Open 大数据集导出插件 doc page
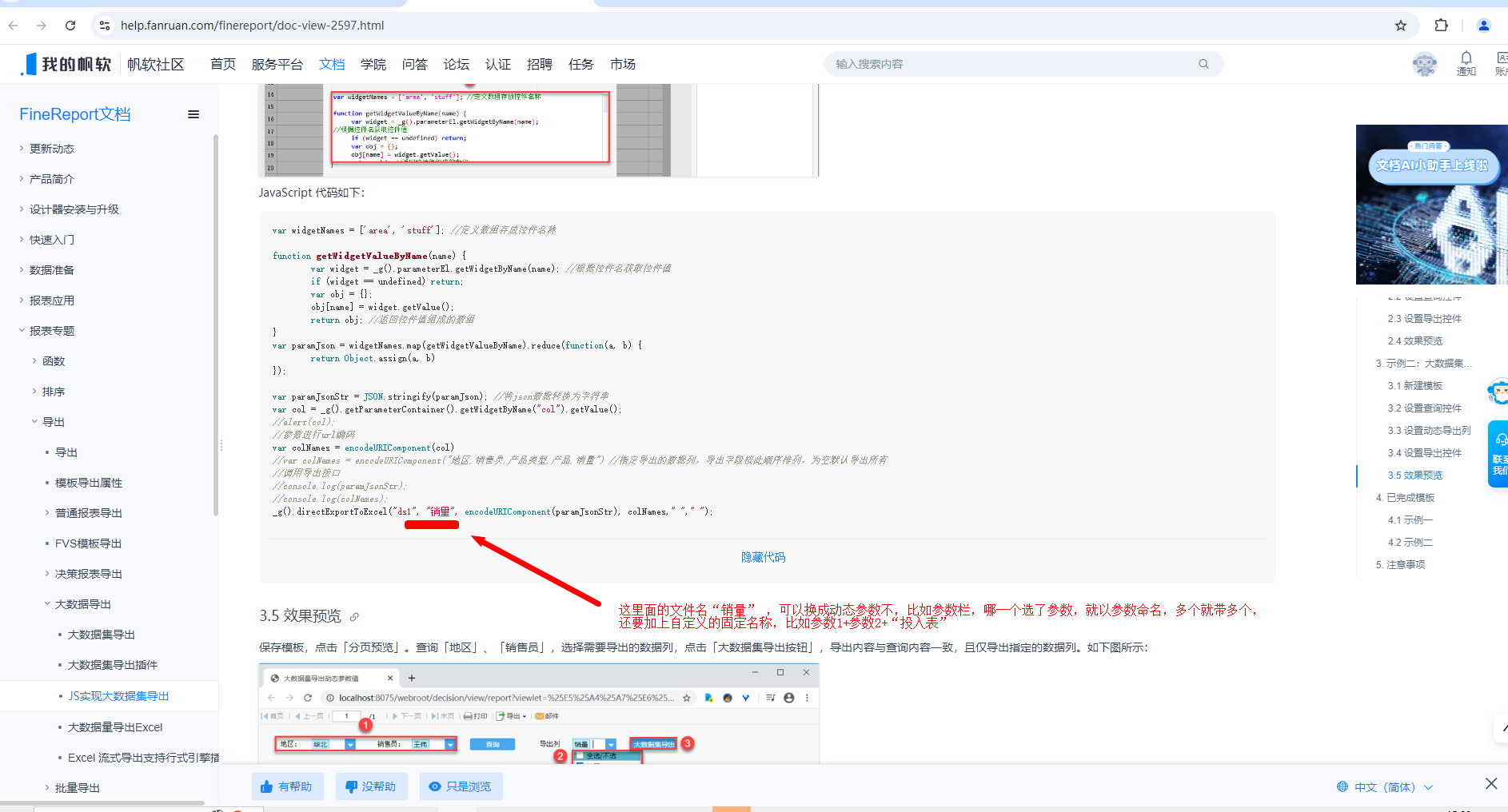 tap(113, 665)
